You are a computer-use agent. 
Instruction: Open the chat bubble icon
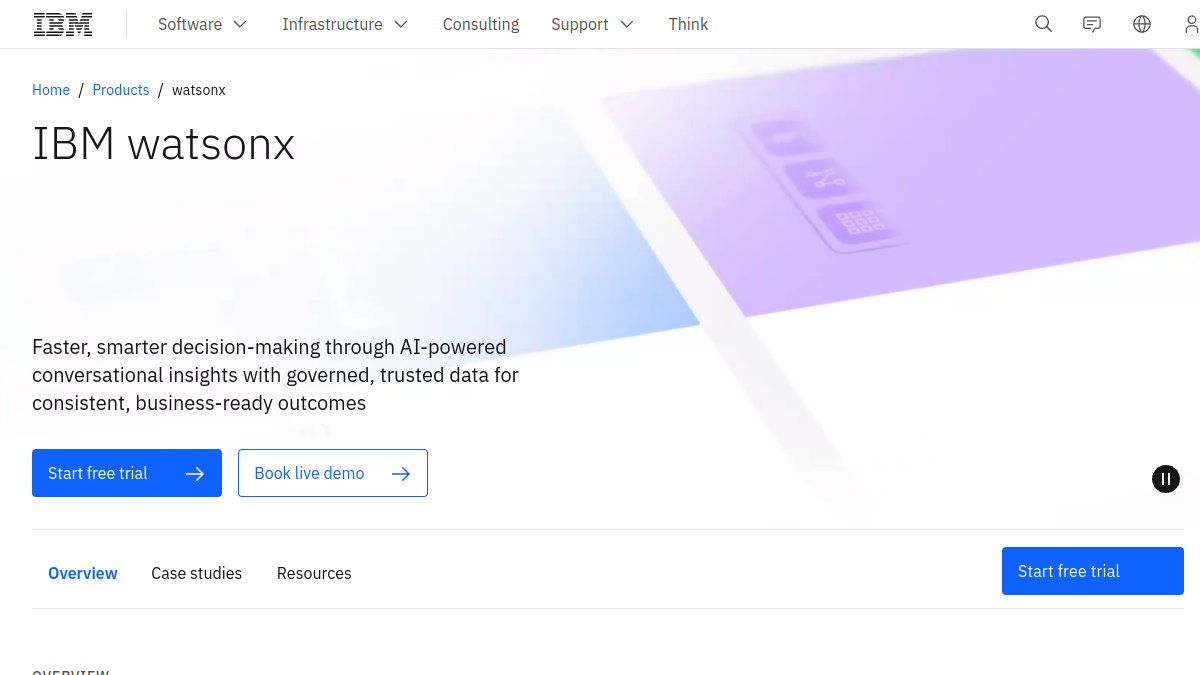(x=1092, y=24)
